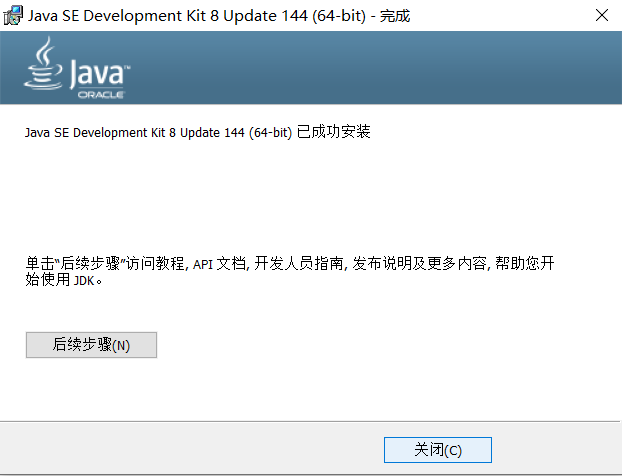Click the Java Oracle logo in the banner
The height and width of the screenshot is (476, 622).
pyautogui.click(x=77, y=68)
